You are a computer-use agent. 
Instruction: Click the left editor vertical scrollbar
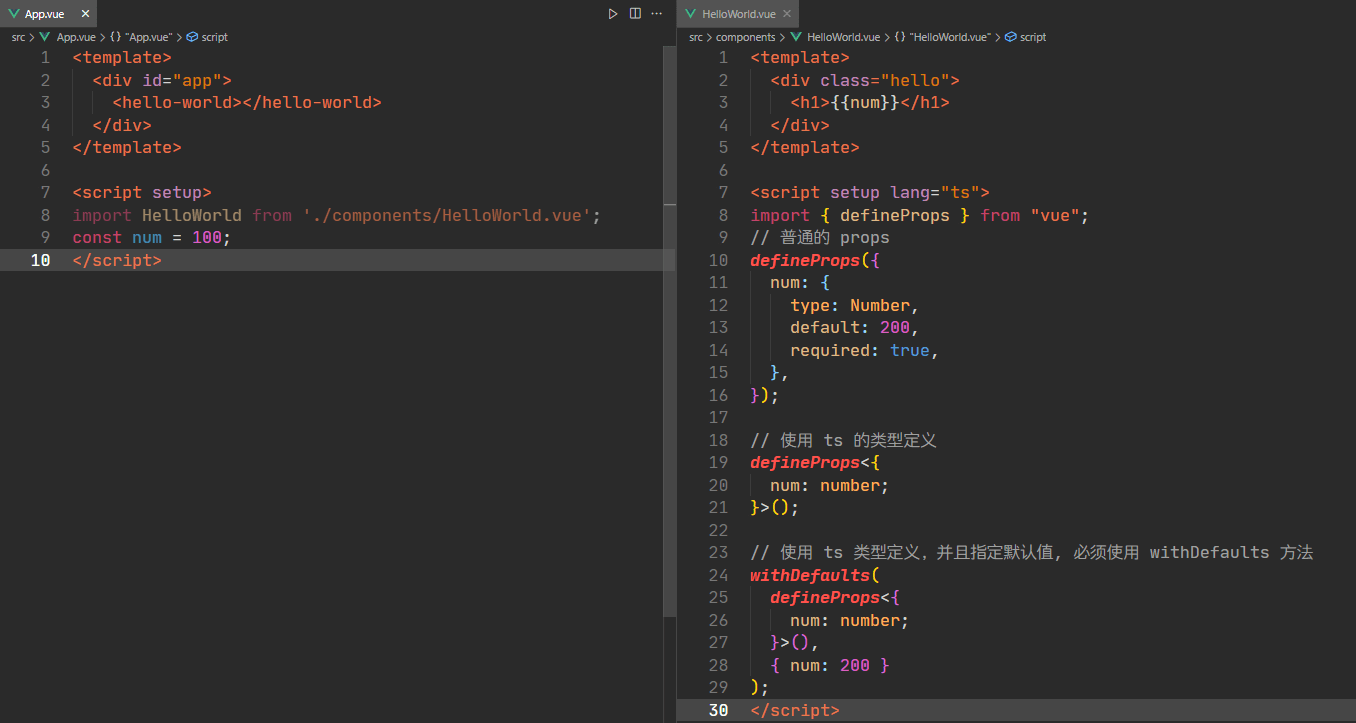[669, 330]
